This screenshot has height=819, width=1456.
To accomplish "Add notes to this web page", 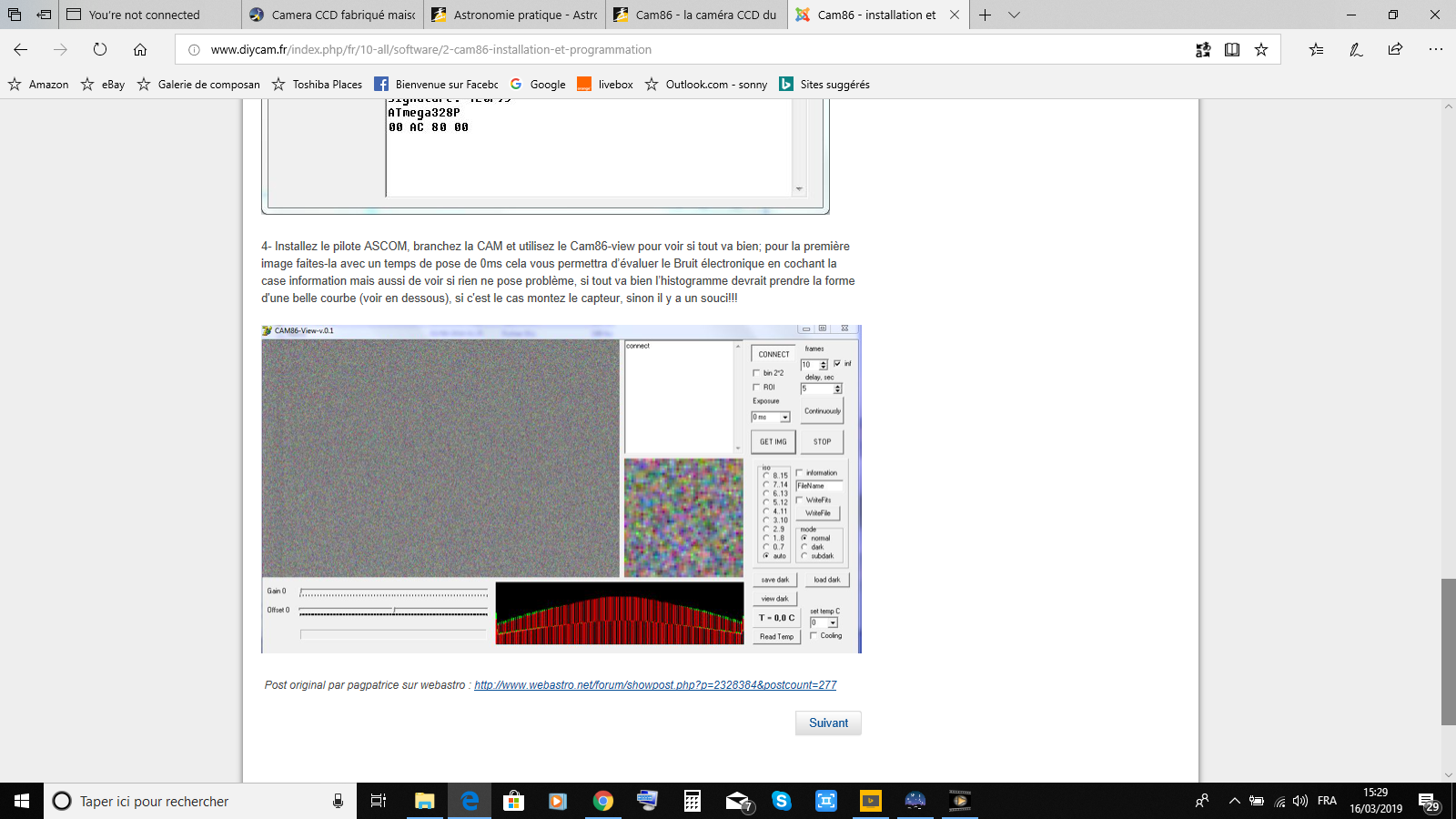I will [1356, 50].
